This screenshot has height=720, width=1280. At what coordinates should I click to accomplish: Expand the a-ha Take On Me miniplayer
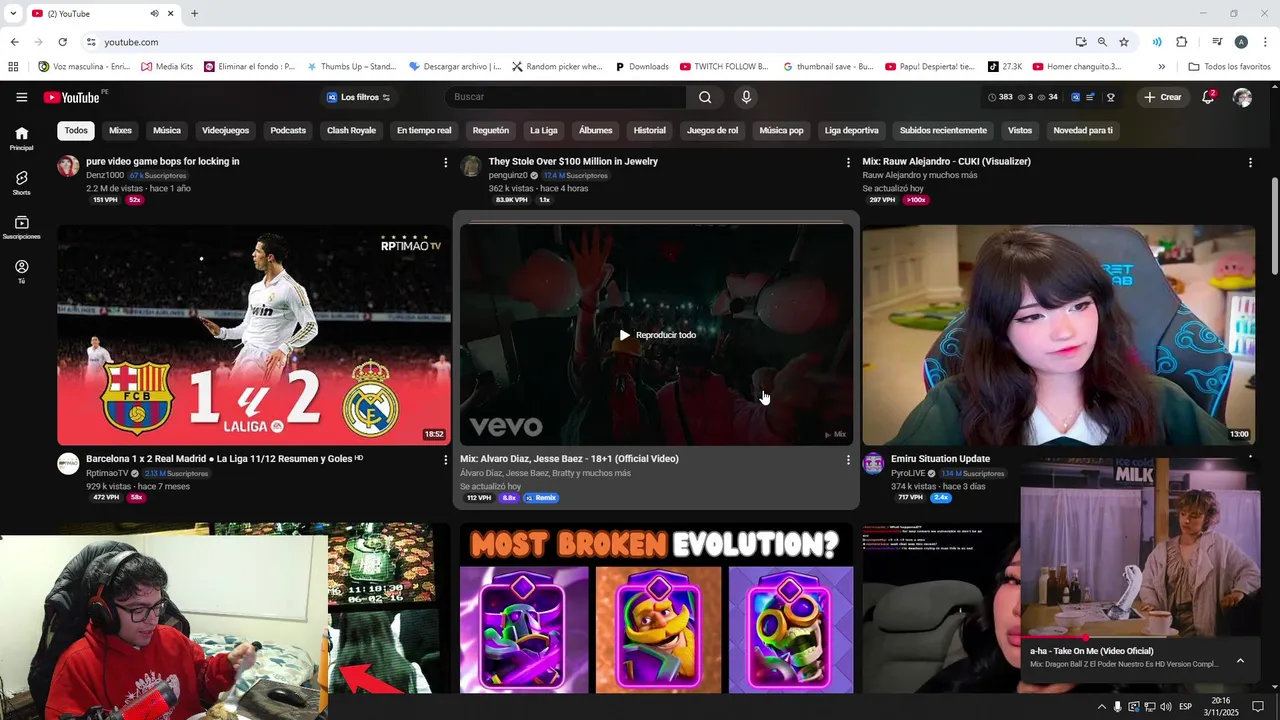point(1240,660)
